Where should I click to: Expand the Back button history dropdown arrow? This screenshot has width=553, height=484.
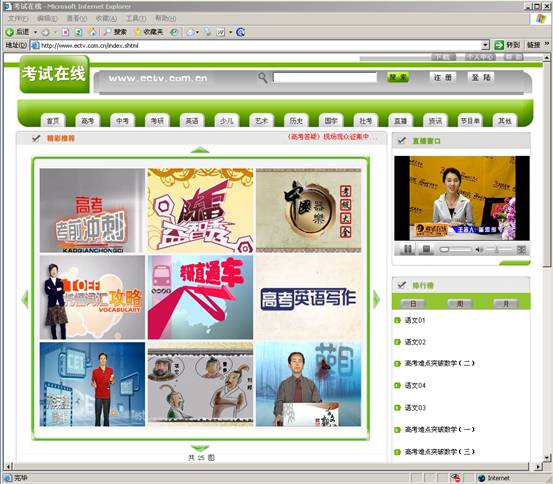point(35,32)
